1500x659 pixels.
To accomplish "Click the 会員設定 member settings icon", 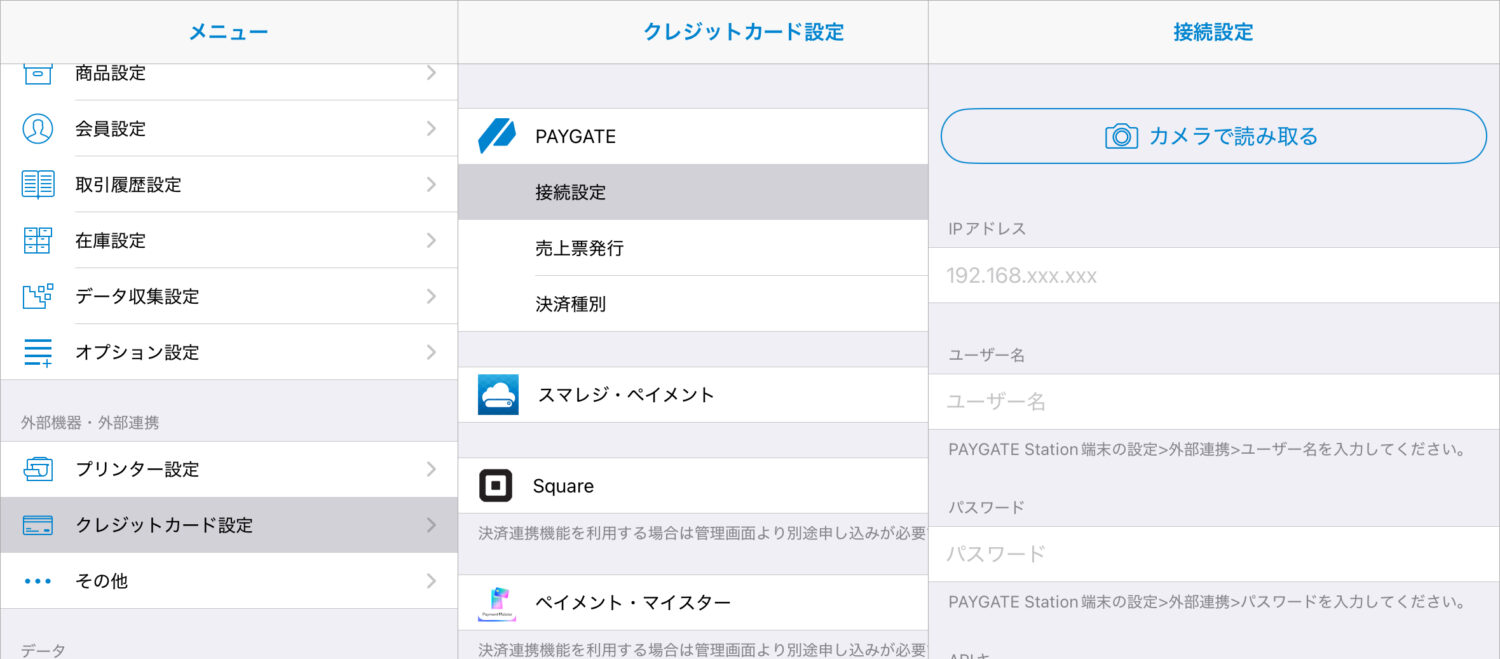I will (x=37, y=129).
